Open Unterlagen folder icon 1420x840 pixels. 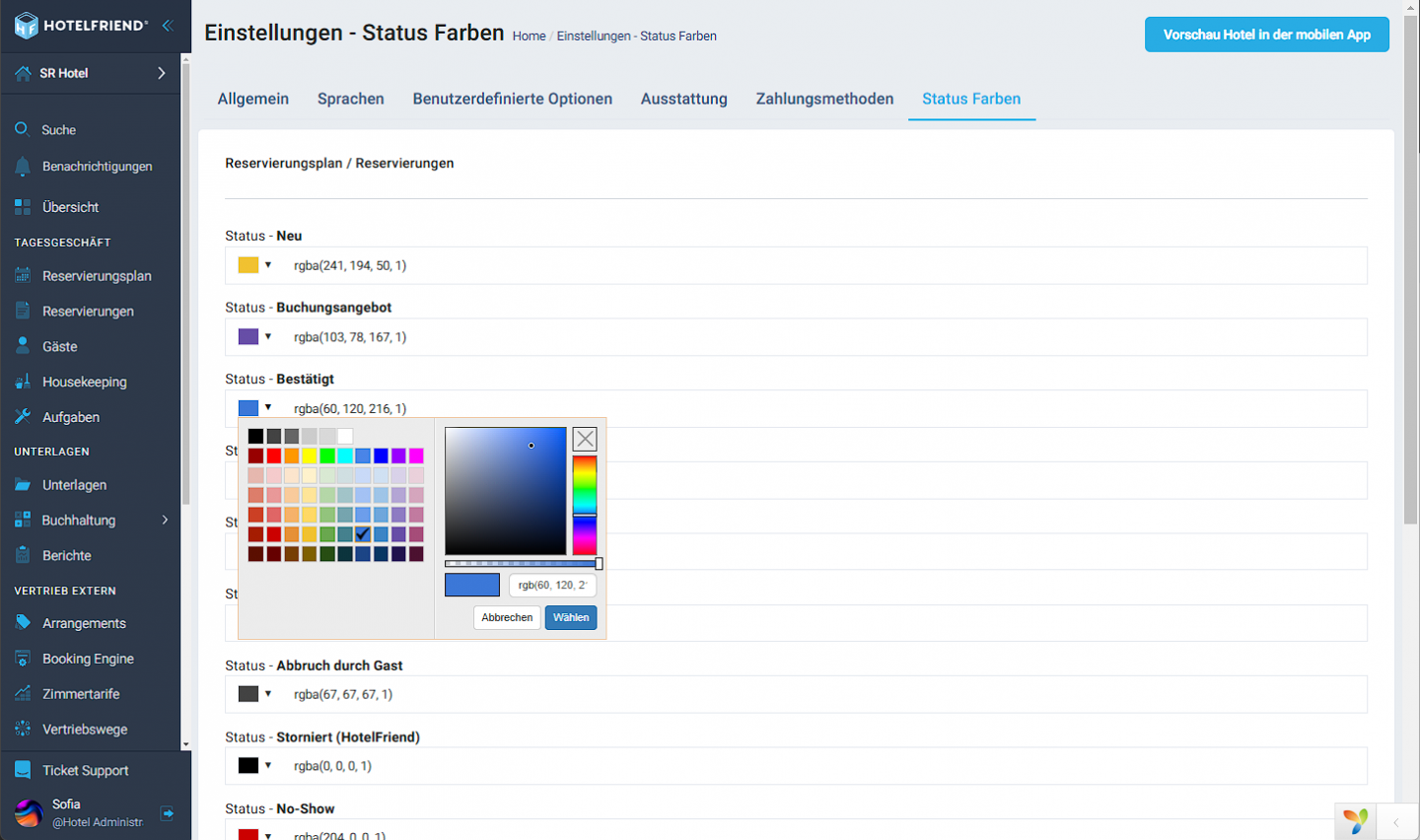[x=23, y=485]
